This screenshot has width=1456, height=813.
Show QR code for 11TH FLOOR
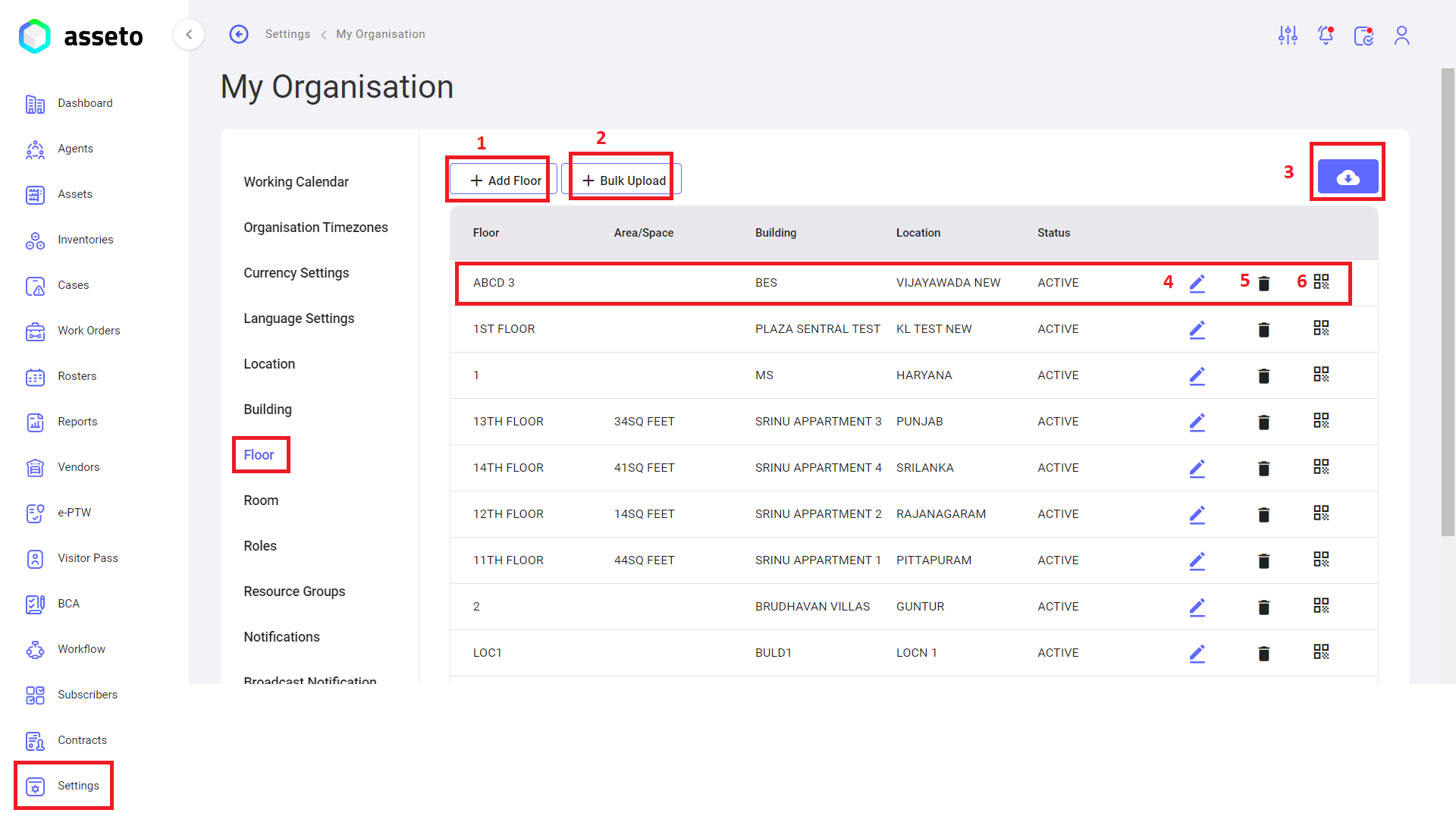point(1321,559)
